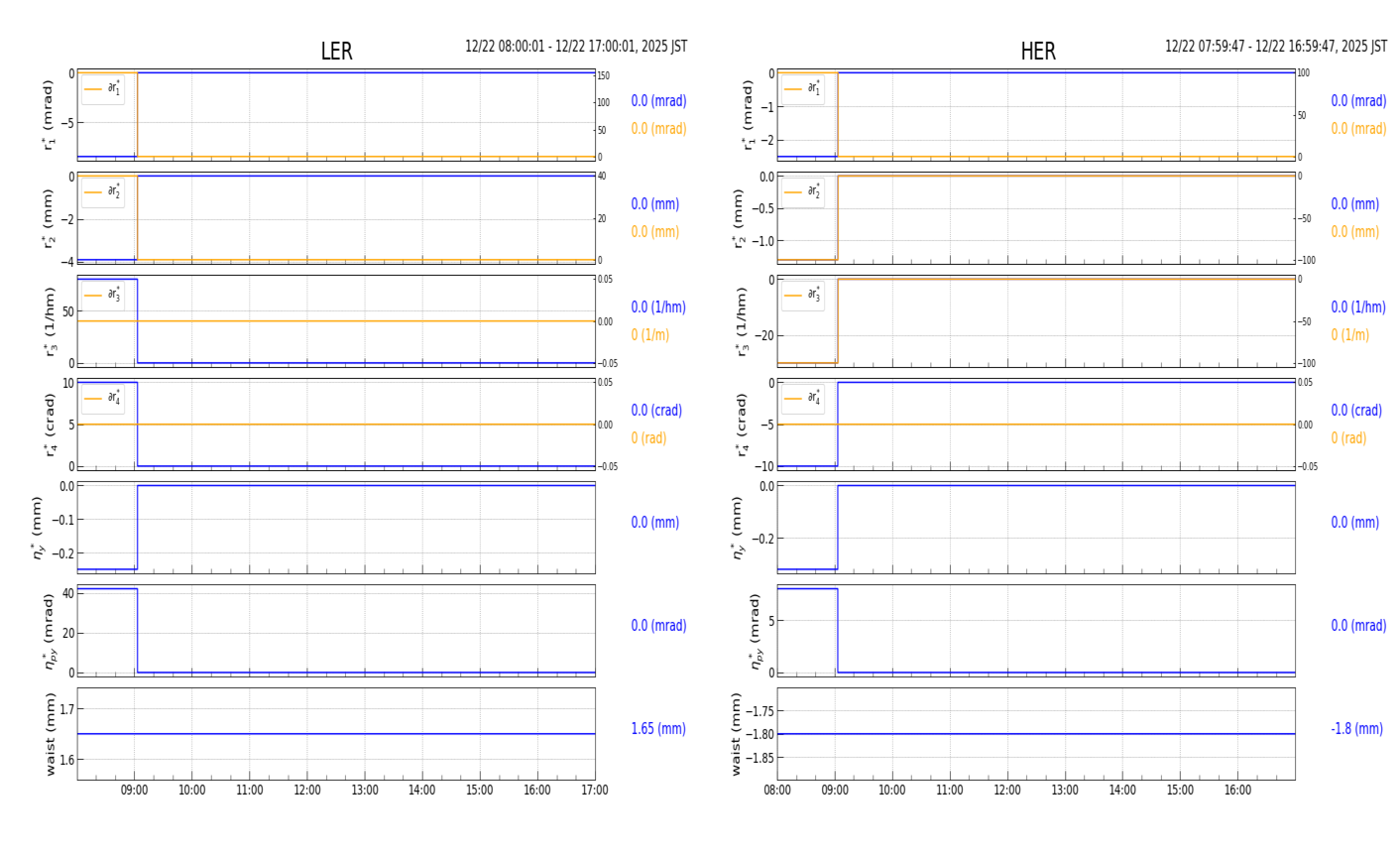This screenshot has height=857, width=1400.
Task: Click the HER "r2* (mm)" y-axis label
Action: click(740, 218)
